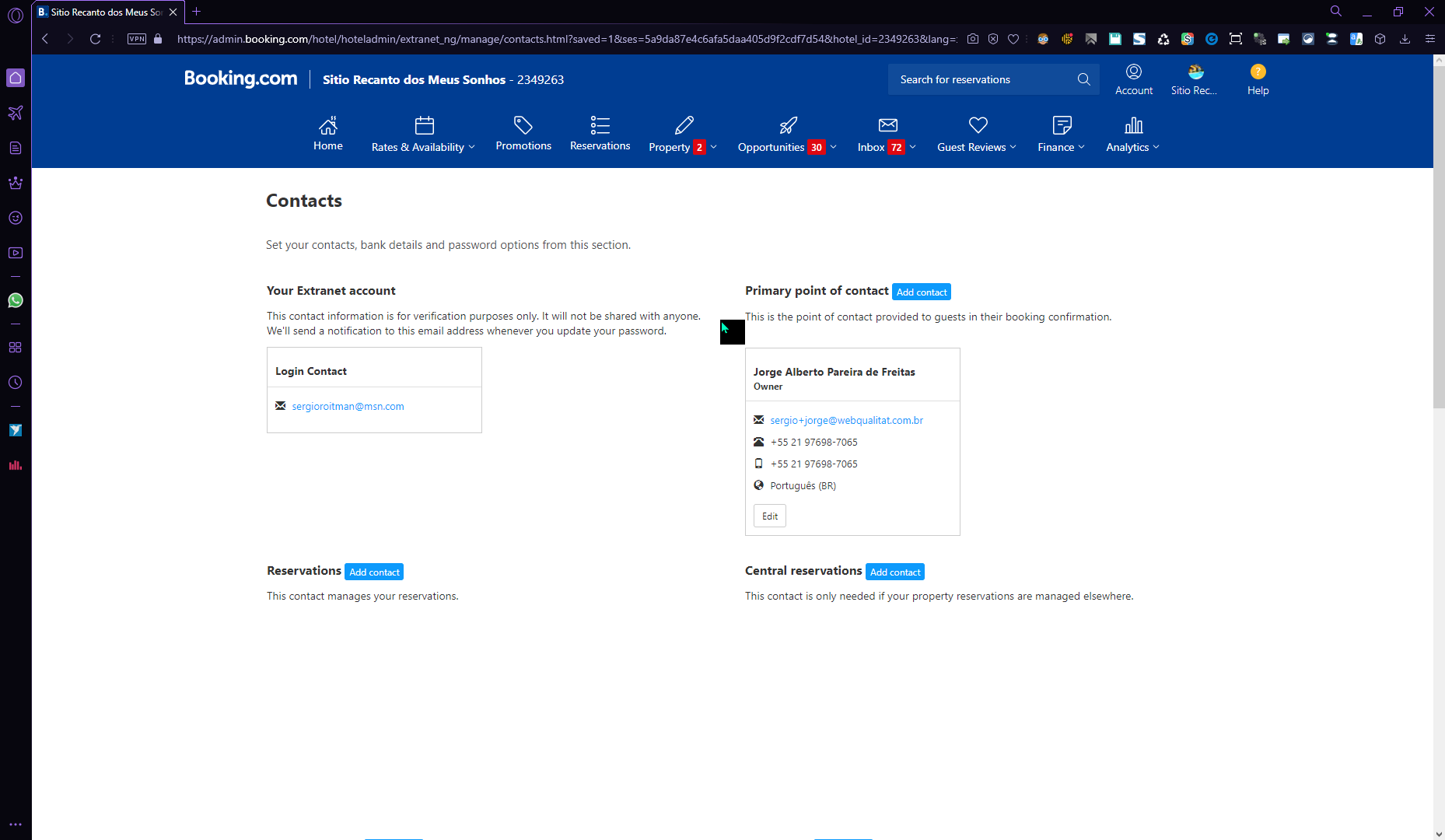Expand the Analytics dropdown menu
The width and height of the screenshot is (1445, 840).
click(1132, 134)
